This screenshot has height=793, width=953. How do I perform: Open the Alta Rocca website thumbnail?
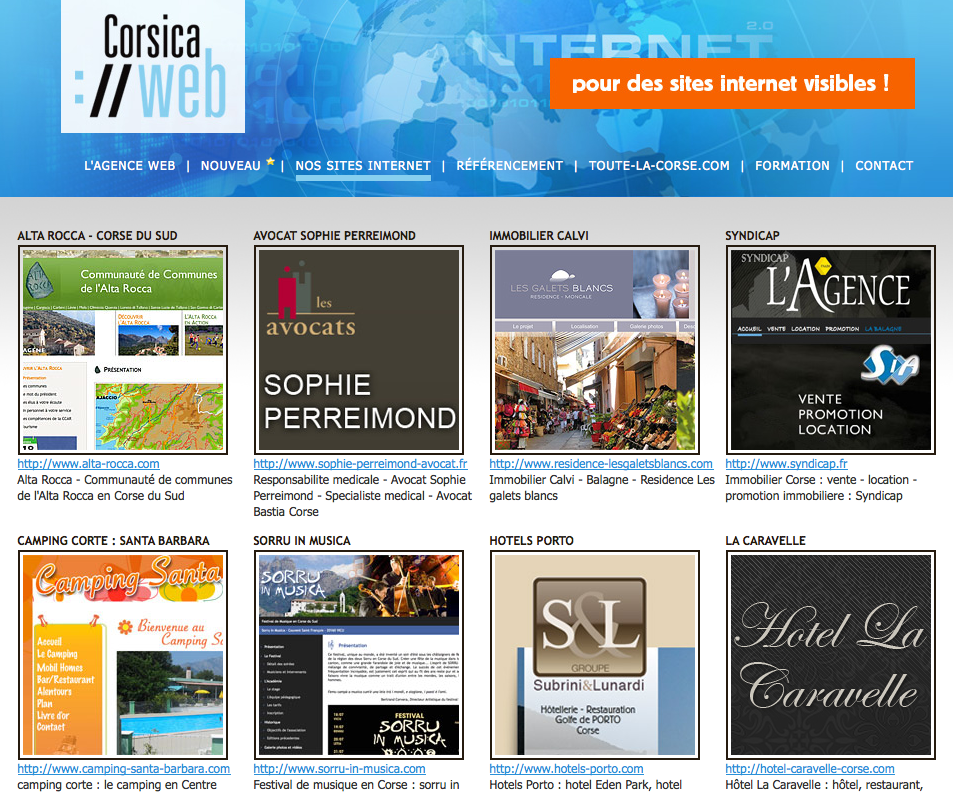(x=122, y=350)
